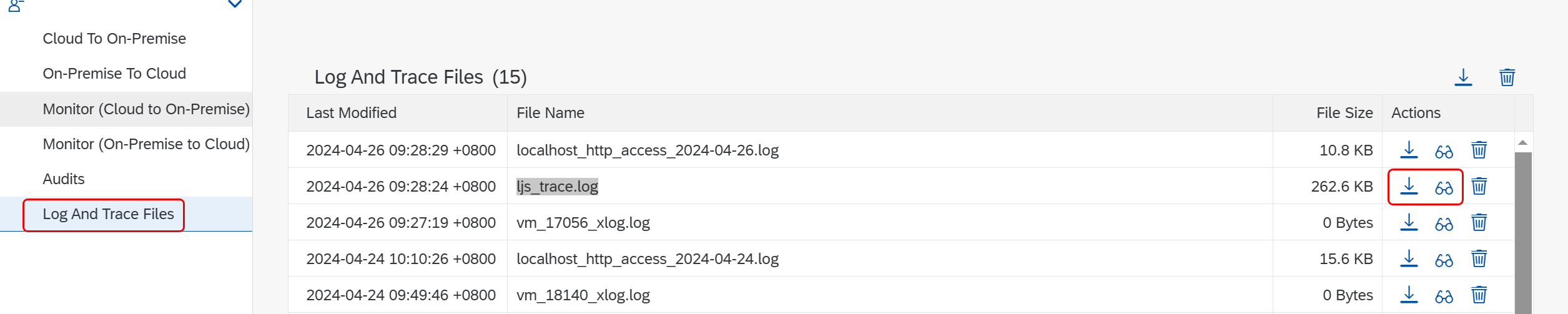Image resolution: width=1568 pixels, height=314 pixels.
Task: Open Monitor (Cloud to On-Premise)
Action: coord(146,109)
